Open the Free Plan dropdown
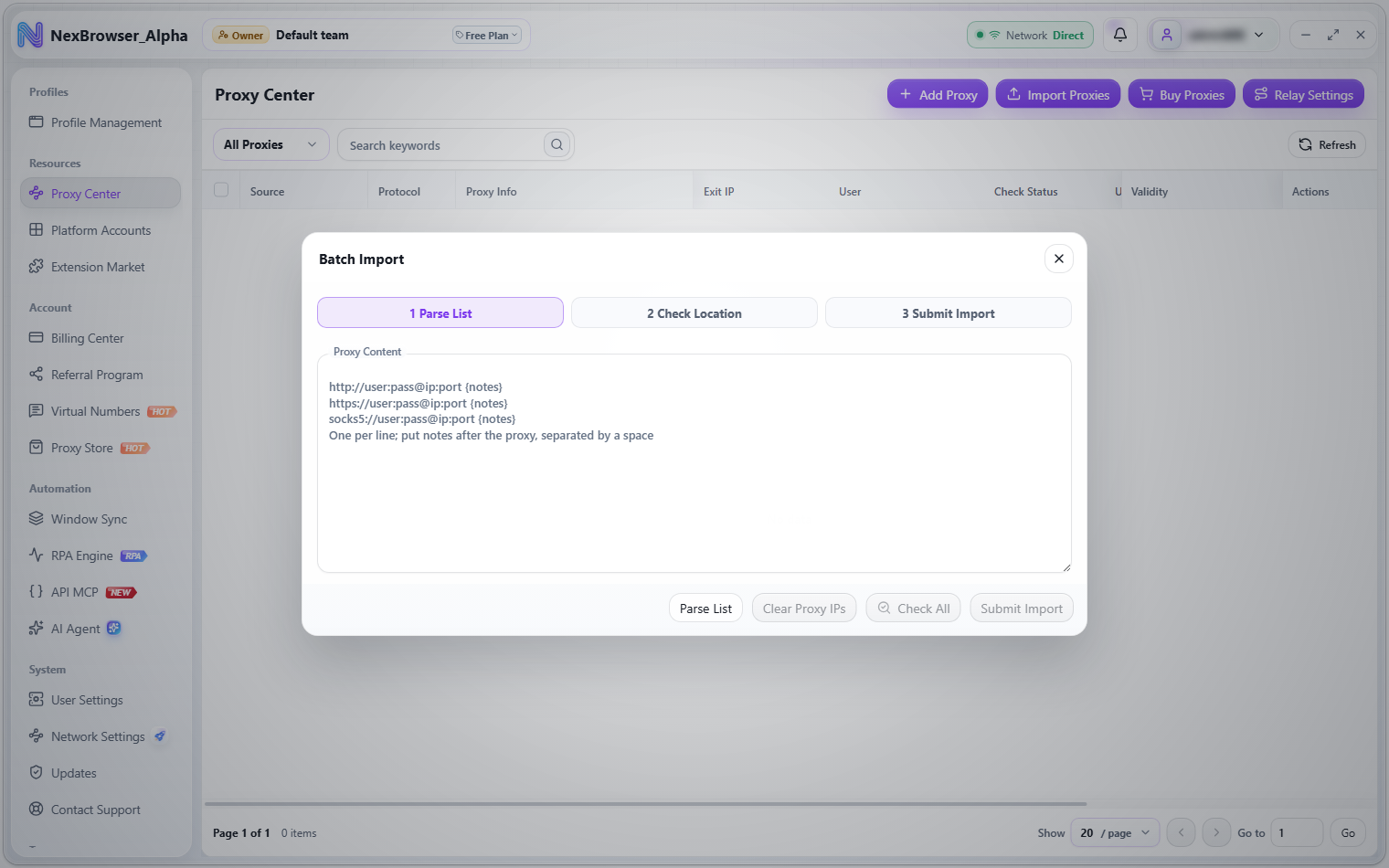This screenshot has width=1389, height=868. point(487,36)
